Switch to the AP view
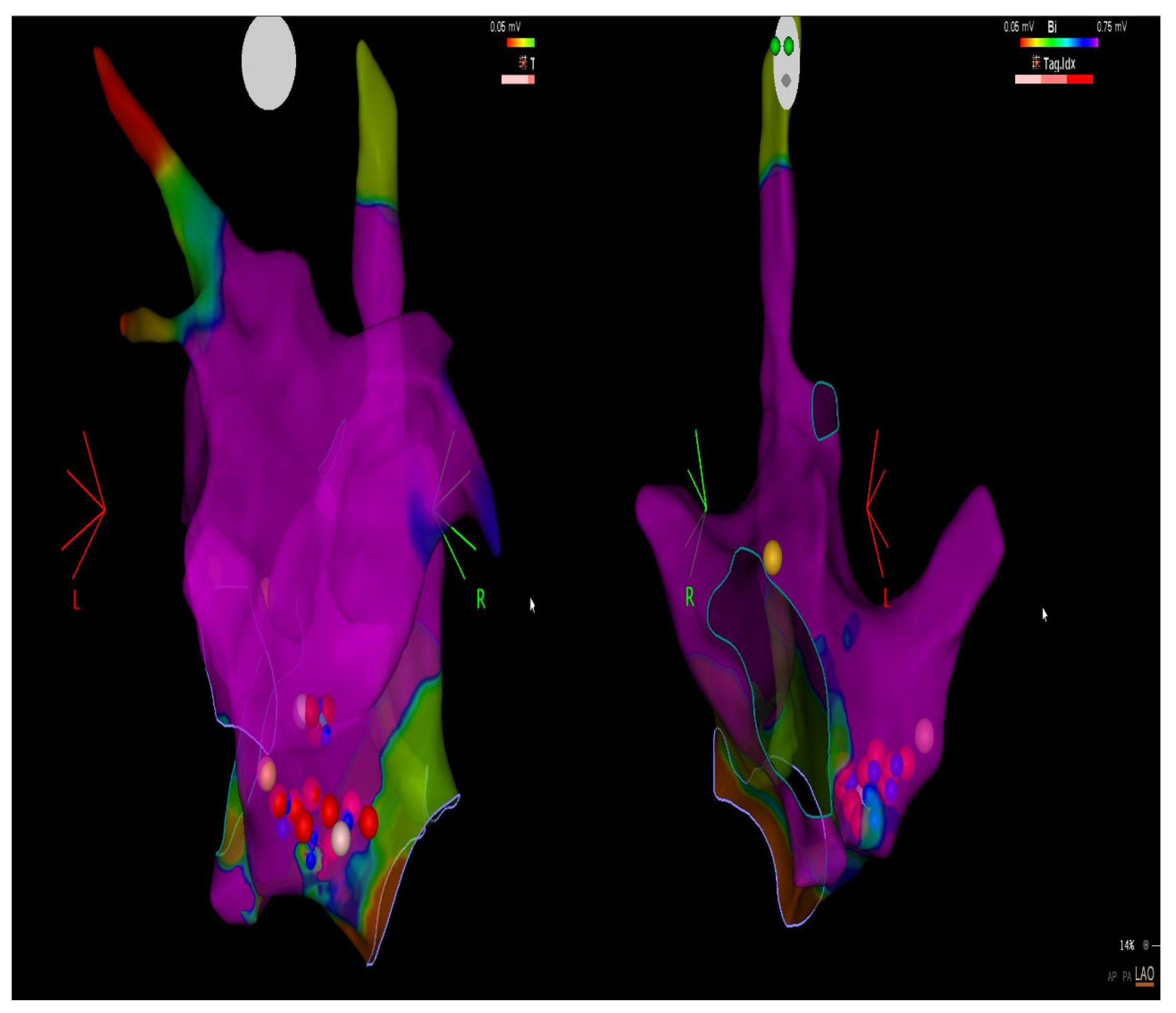The image size is (1176, 1013). [x=1111, y=977]
